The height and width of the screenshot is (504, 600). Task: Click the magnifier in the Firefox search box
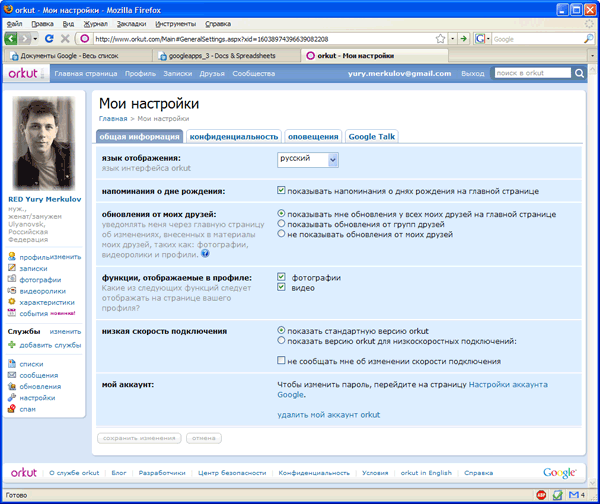[589, 39]
